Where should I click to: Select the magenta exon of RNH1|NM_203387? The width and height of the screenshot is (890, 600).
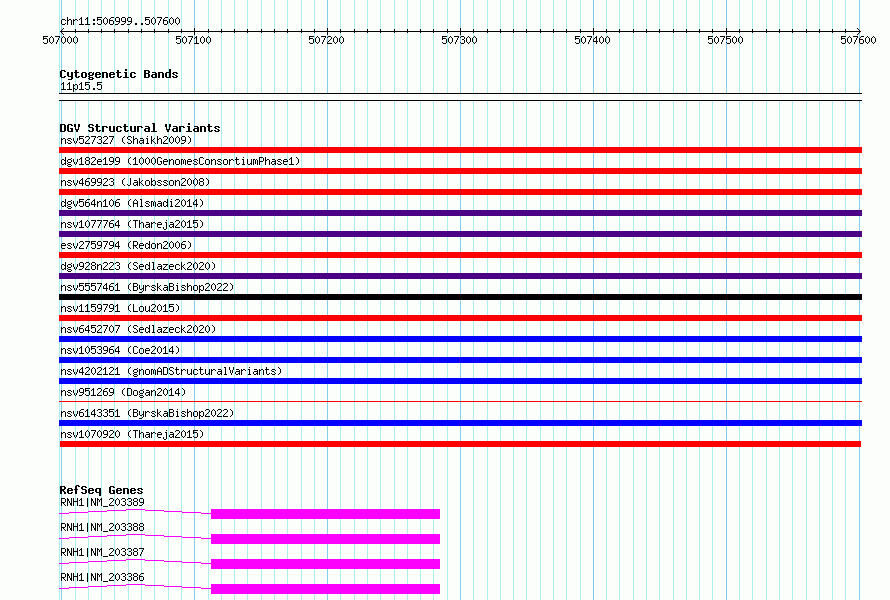(x=325, y=564)
